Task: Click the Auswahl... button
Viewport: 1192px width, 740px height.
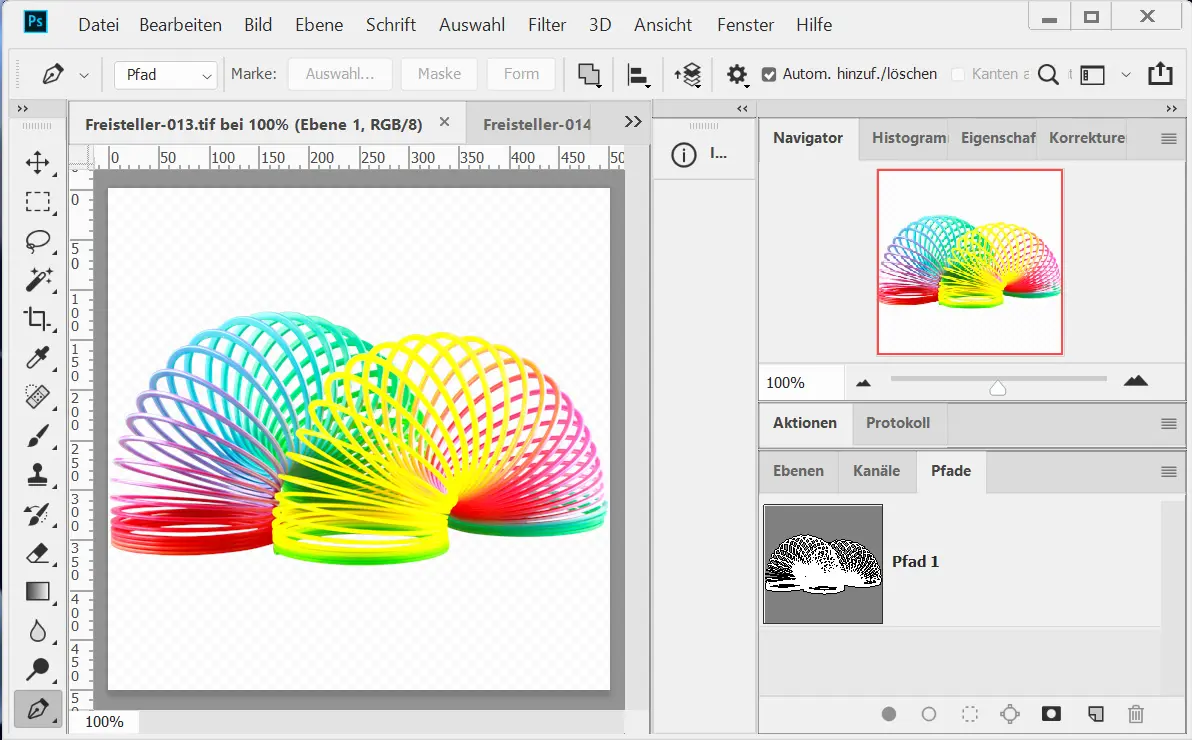Action: 340,74
